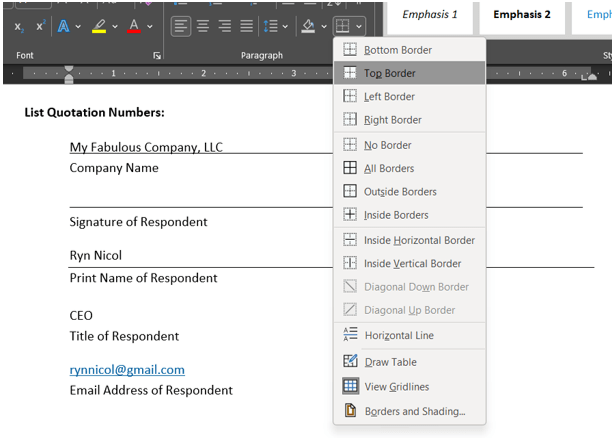Click the superscript icon
612x442 pixels.
(41, 26)
